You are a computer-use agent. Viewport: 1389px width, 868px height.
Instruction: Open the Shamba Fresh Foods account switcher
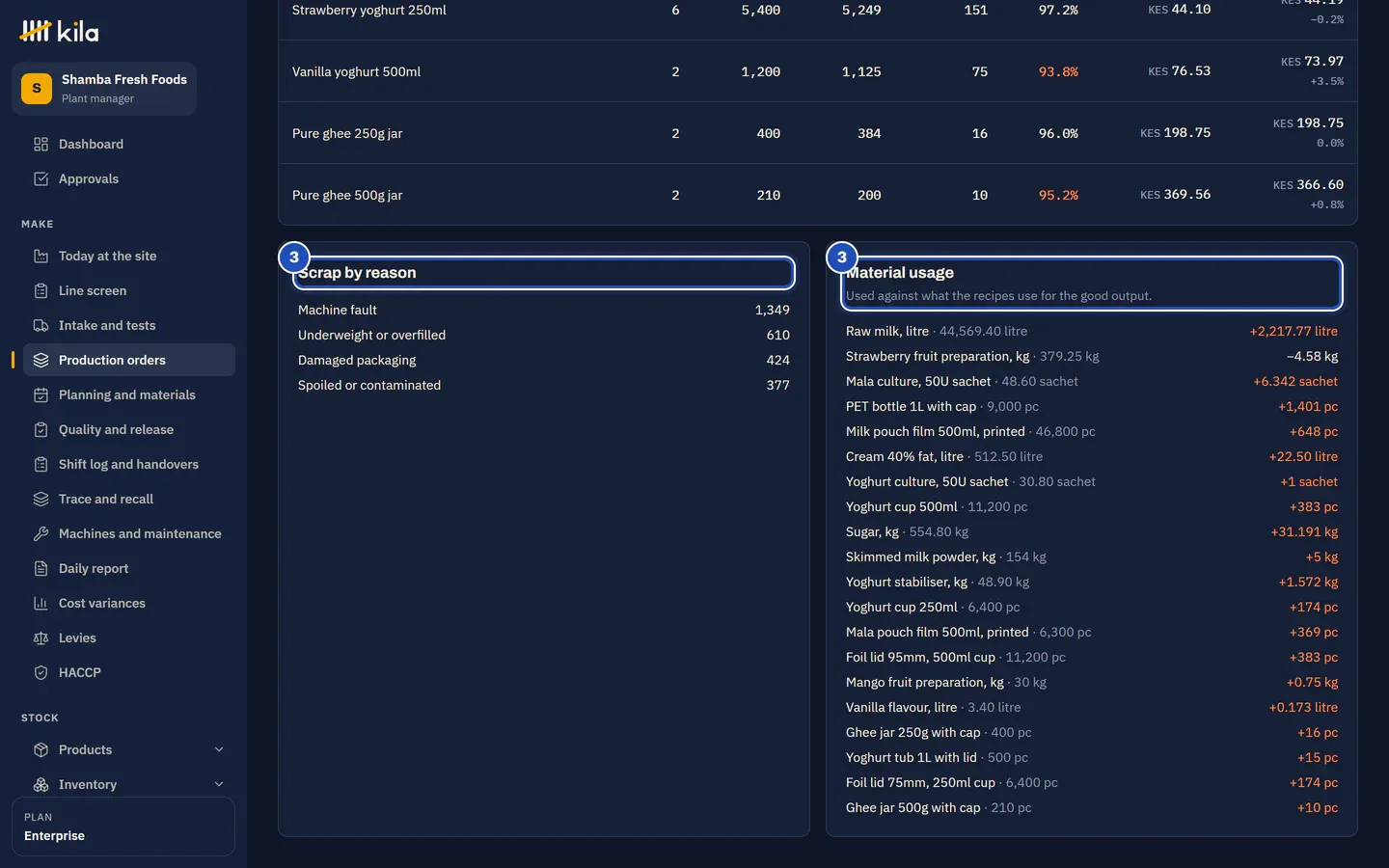[104, 89]
